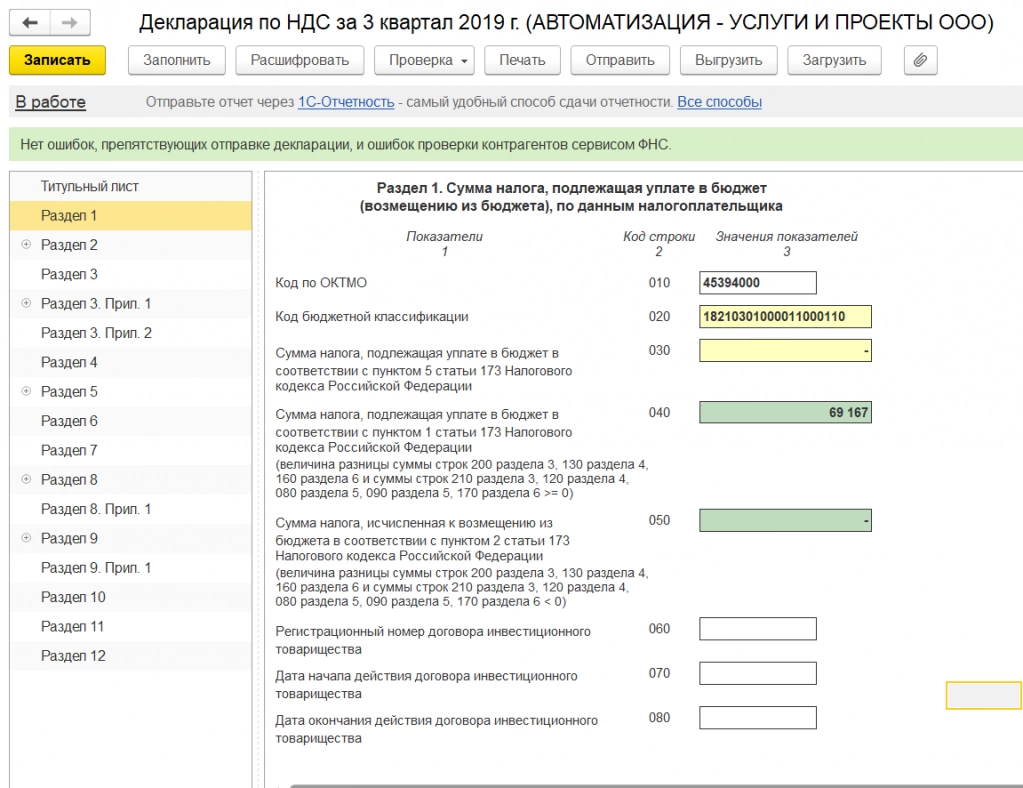
Task: Expand Раздел 3. Прил. 1 node
Action: tap(26, 303)
